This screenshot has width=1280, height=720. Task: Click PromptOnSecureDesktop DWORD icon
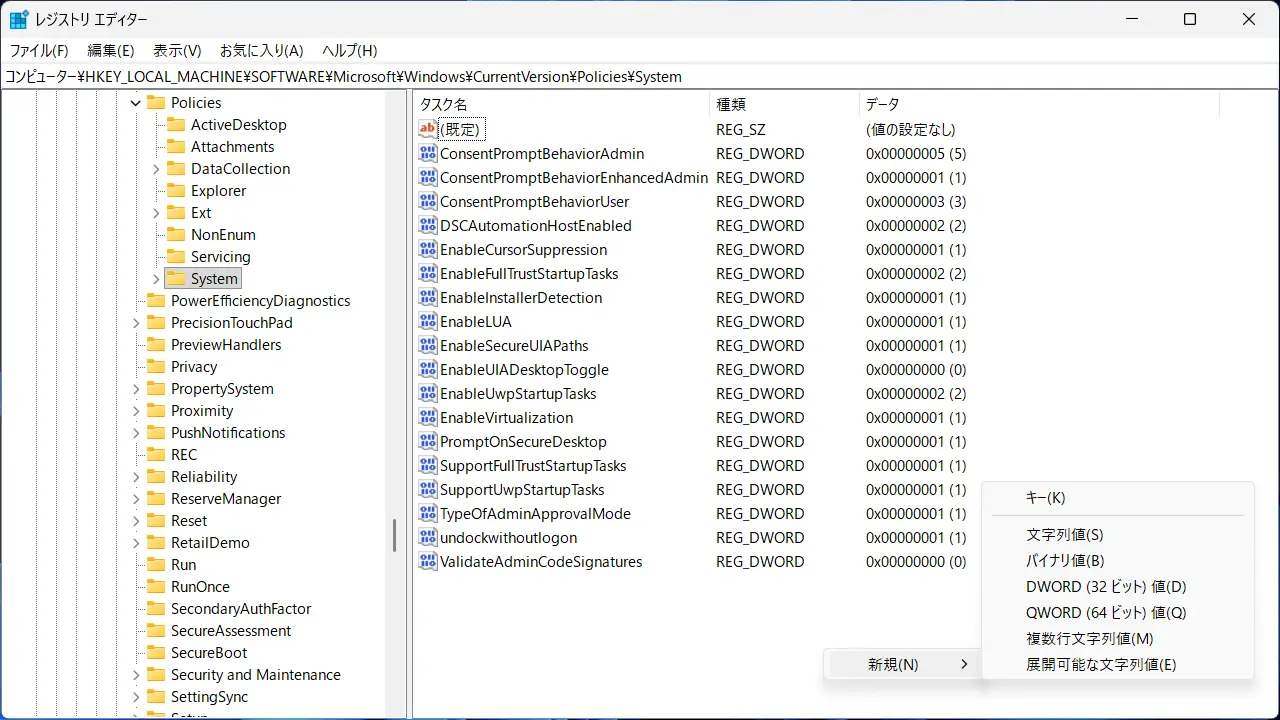tap(428, 441)
